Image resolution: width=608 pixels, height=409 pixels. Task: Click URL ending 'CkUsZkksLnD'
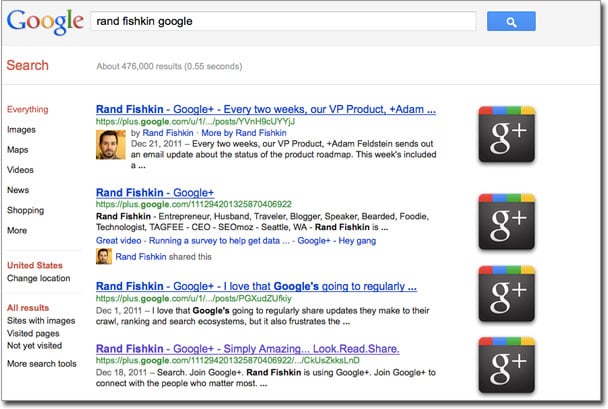[228, 361]
